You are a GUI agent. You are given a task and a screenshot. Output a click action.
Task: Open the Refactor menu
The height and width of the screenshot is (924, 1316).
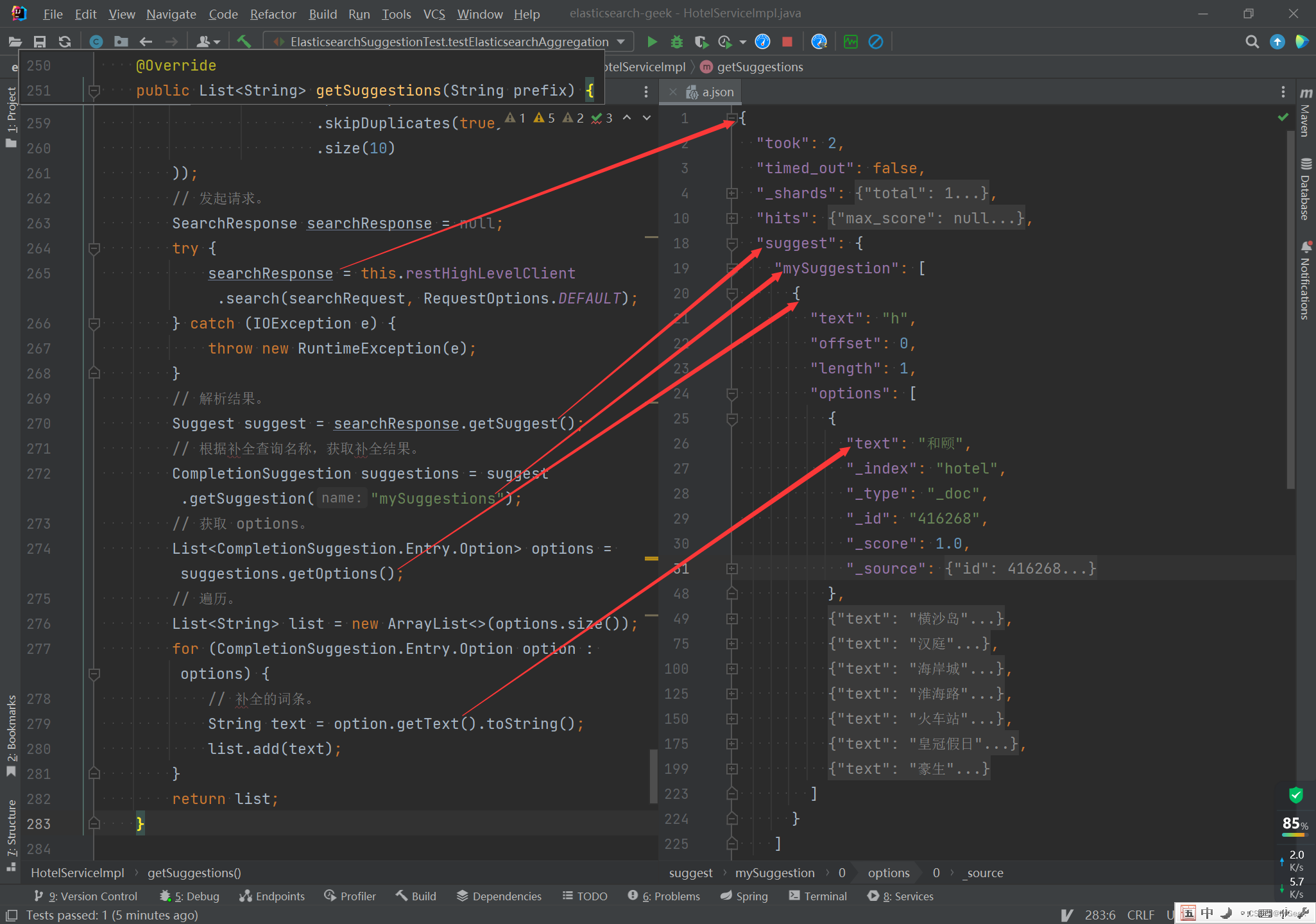pos(273,13)
